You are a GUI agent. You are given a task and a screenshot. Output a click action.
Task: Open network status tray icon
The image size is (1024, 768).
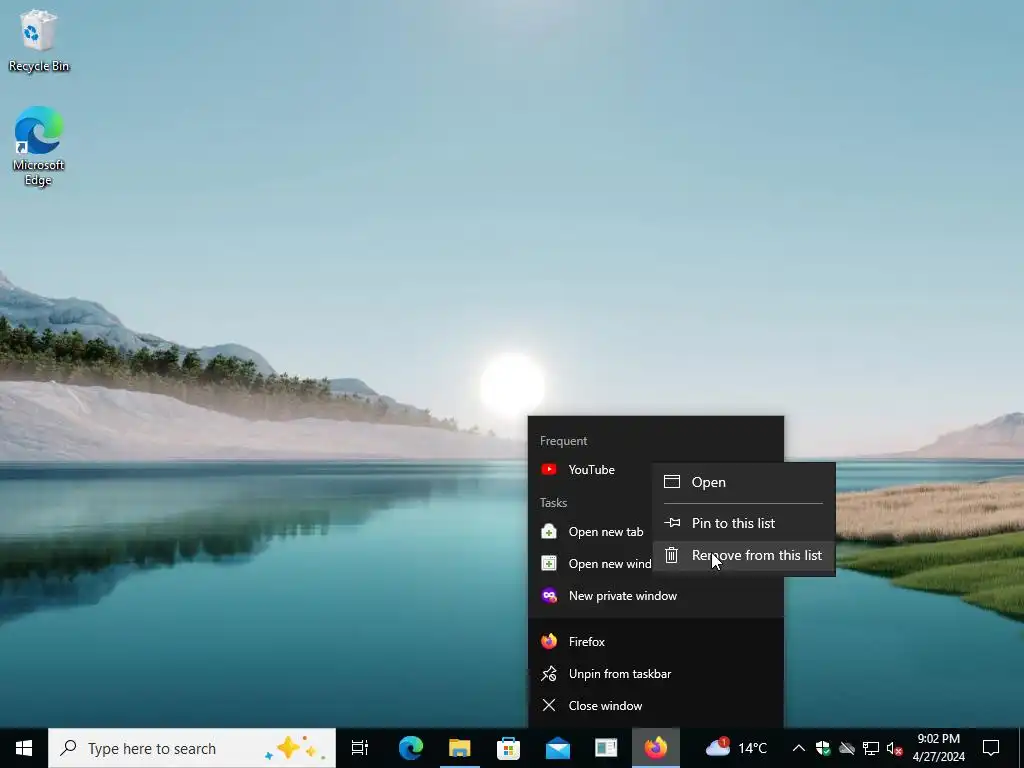pos(871,748)
